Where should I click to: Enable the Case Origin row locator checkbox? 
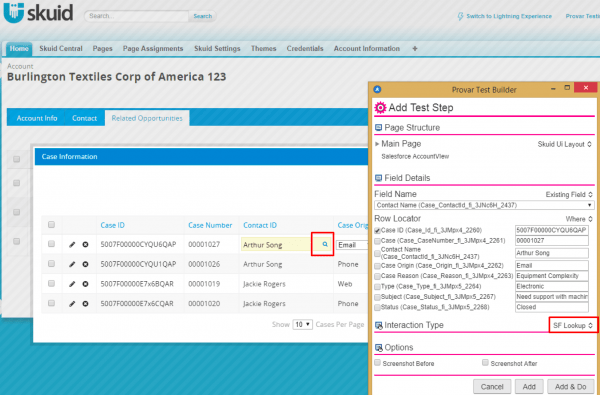pos(377,266)
